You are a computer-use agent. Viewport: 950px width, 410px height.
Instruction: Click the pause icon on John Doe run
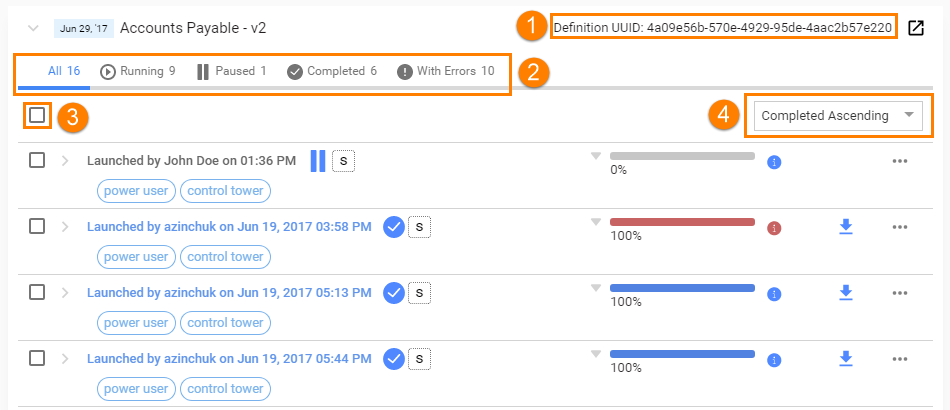pyautogui.click(x=318, y=161)
